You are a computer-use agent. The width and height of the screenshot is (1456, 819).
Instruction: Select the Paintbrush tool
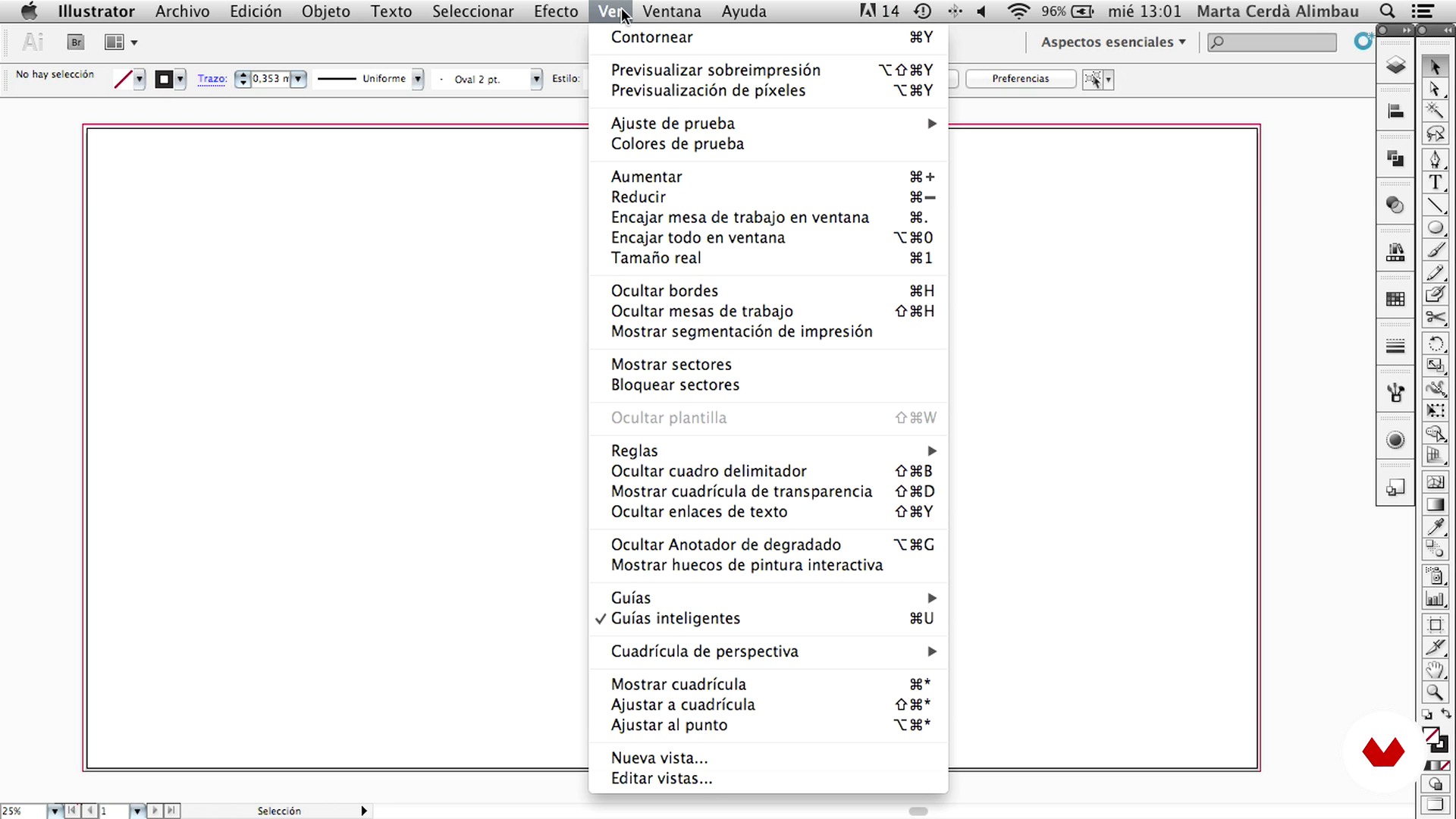click(1435, 250)
